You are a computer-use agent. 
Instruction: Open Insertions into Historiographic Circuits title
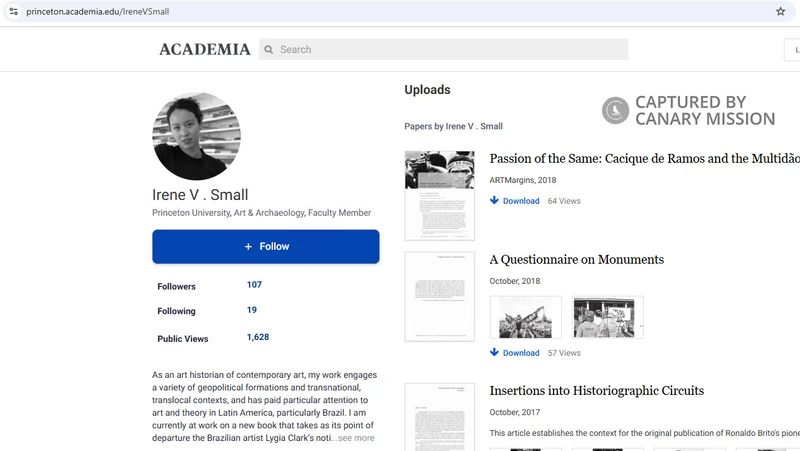596,391
